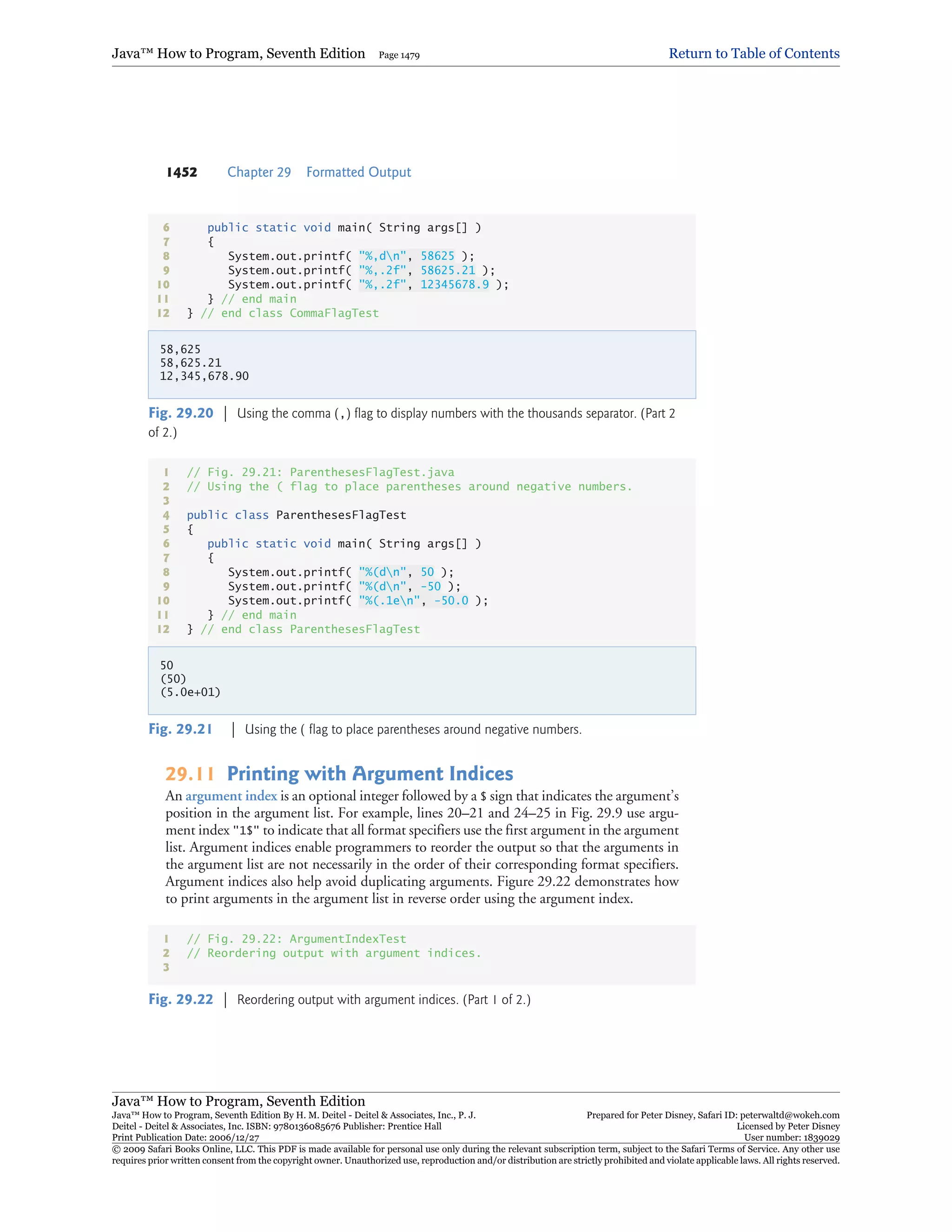
Task: Click the argument index glossary term link
Action: 231,796
